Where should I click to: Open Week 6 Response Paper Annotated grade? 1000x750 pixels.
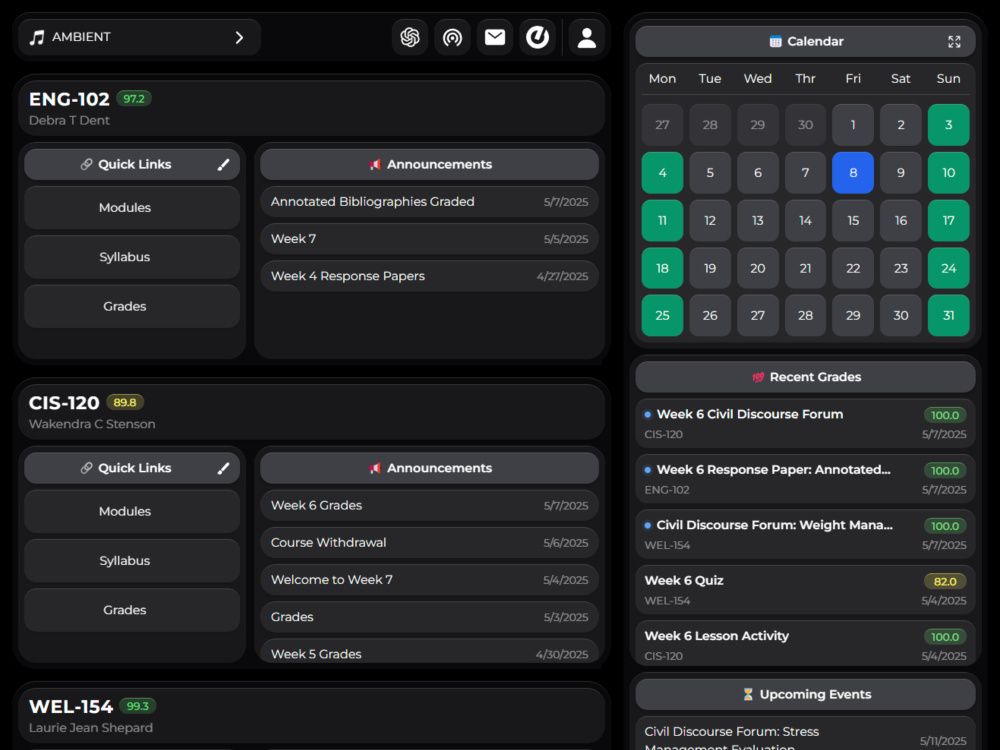[805, 479]
